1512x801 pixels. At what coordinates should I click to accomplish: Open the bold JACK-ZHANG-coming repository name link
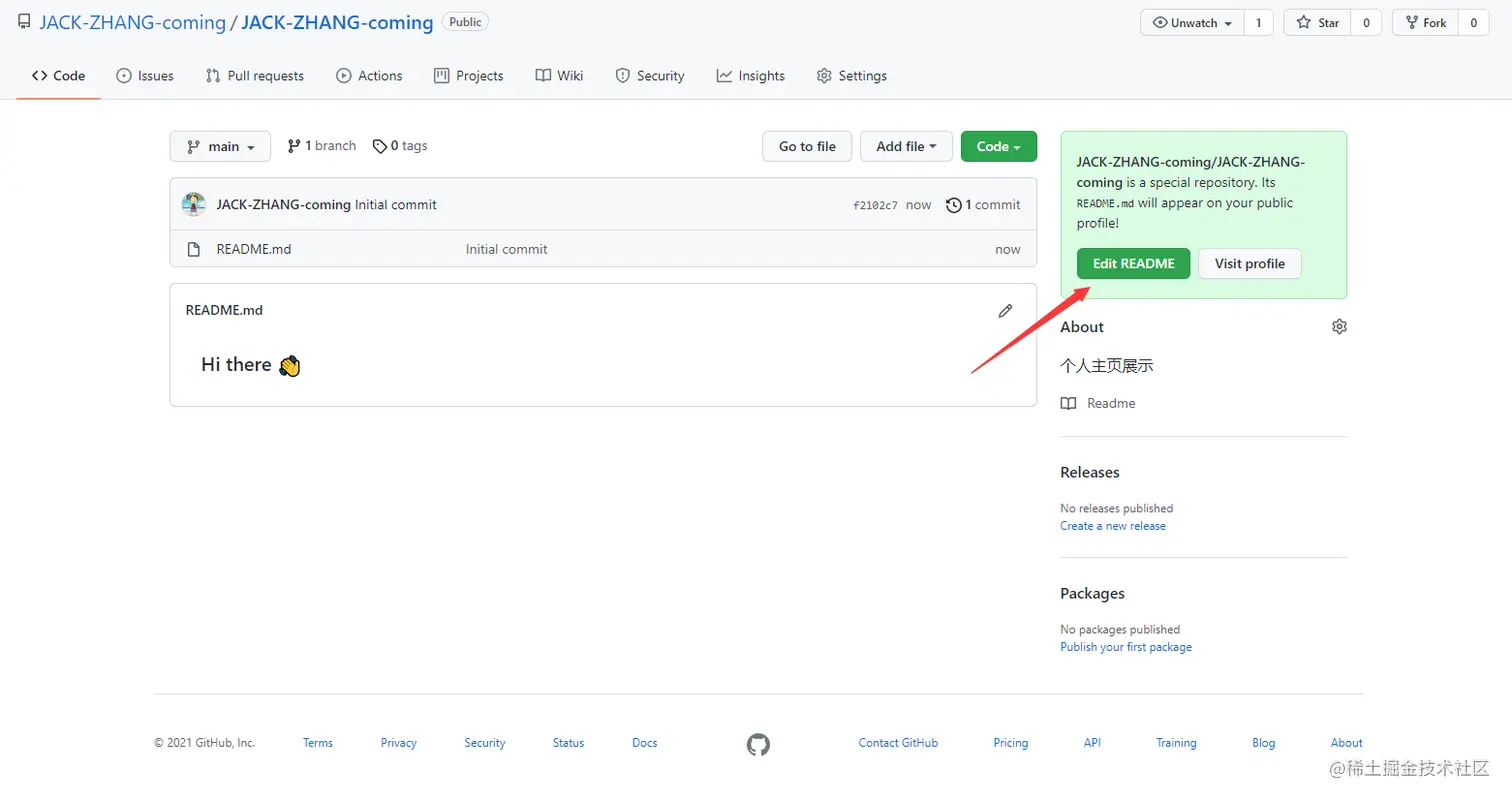click(x=338, y=22)
